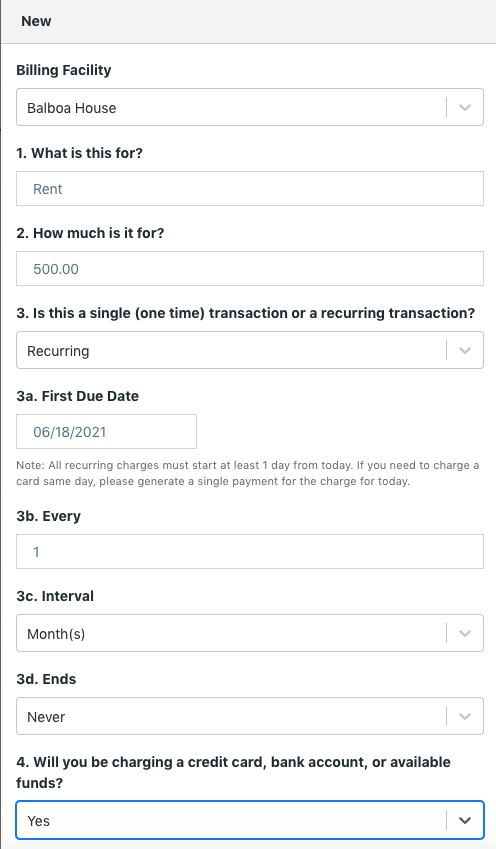
Task: Focus the amount field showing 500.00
Action: tap(250, 269)
